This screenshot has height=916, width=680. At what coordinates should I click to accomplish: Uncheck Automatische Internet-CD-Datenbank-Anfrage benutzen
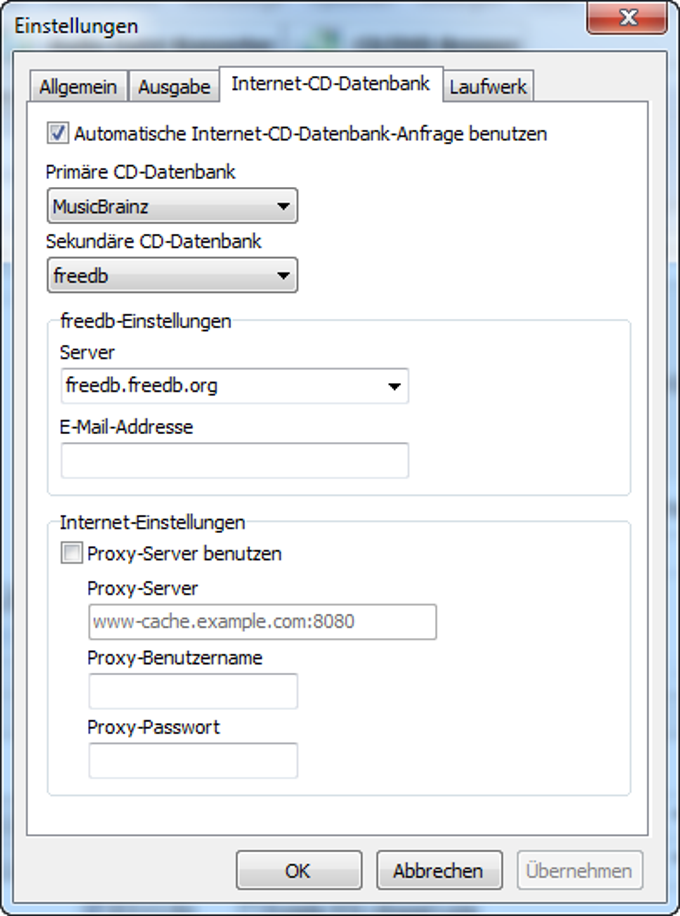point(58,133)
